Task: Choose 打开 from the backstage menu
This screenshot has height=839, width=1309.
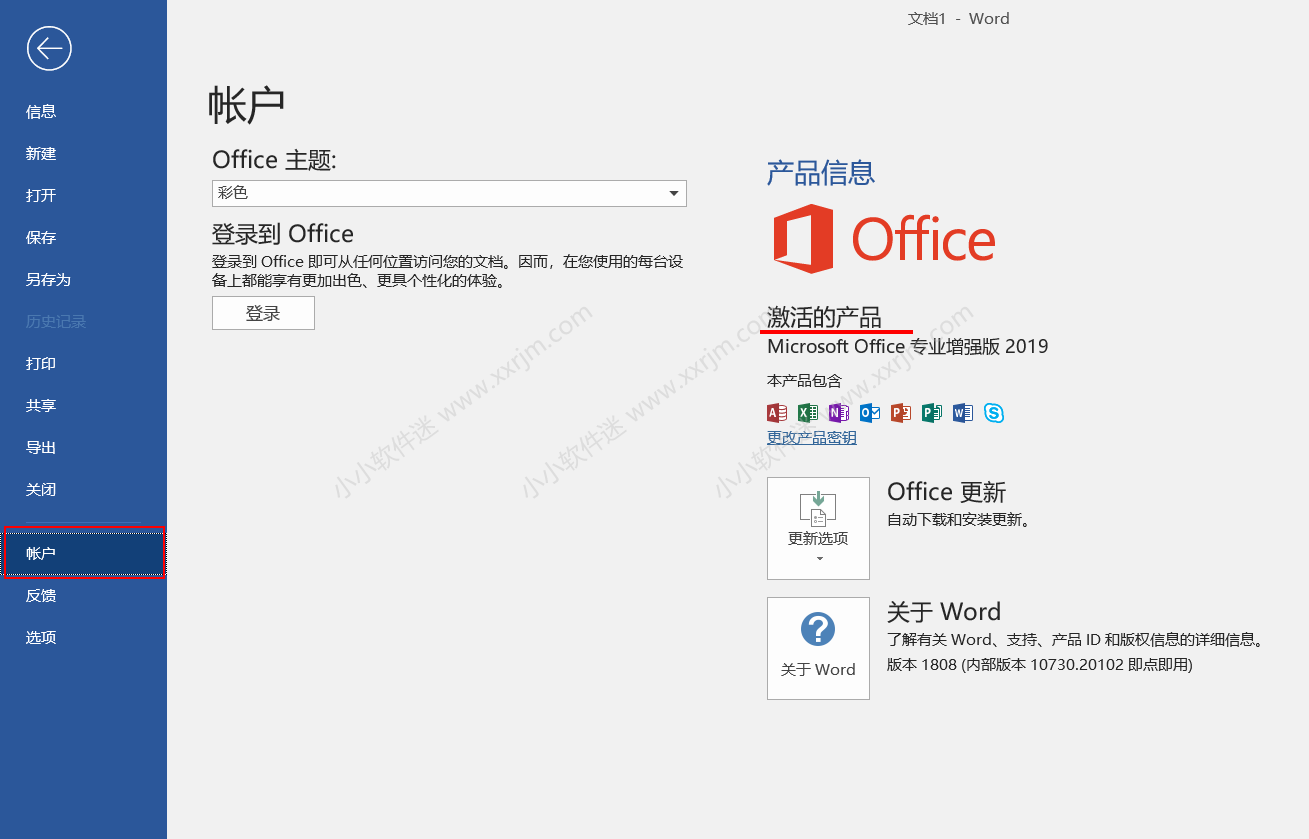Action: 83,196
